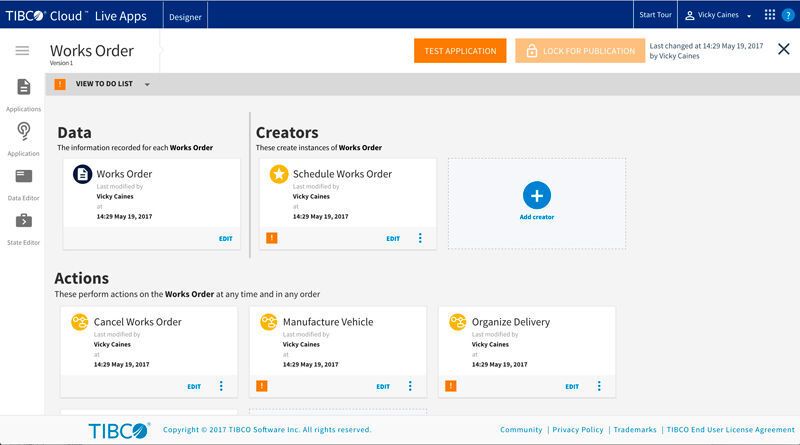This screenshot has width=800, height=445.
Task: Edit the Schedule Works Order creator
Action: click(393, 238)
